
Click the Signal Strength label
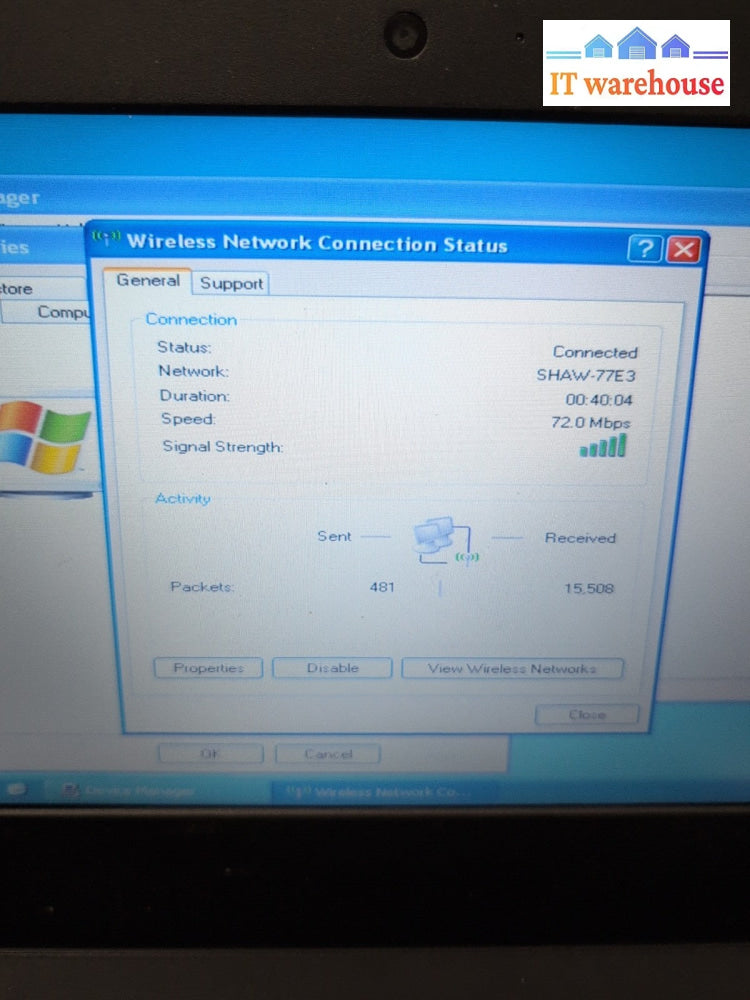pos(223,446)
